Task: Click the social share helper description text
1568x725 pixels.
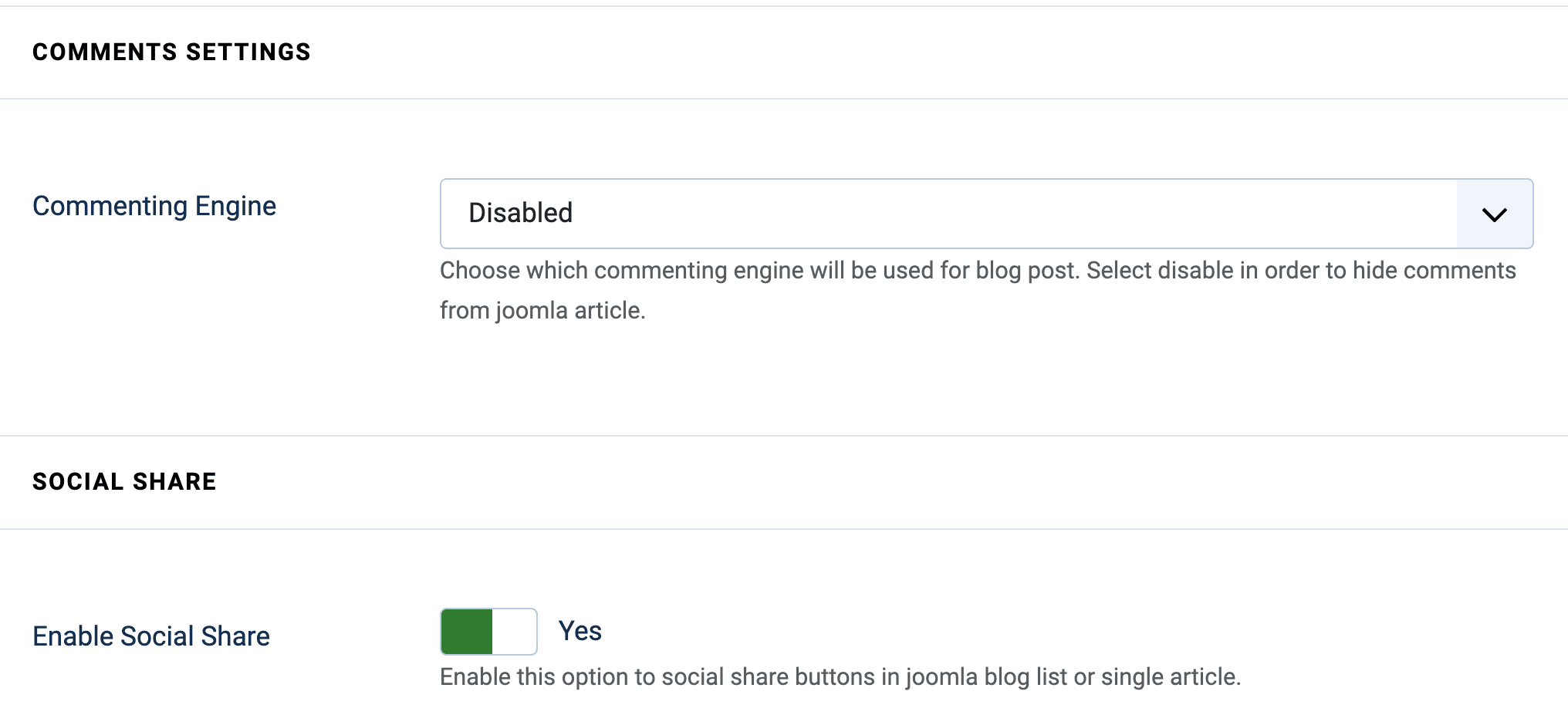Action: point(840,676)
